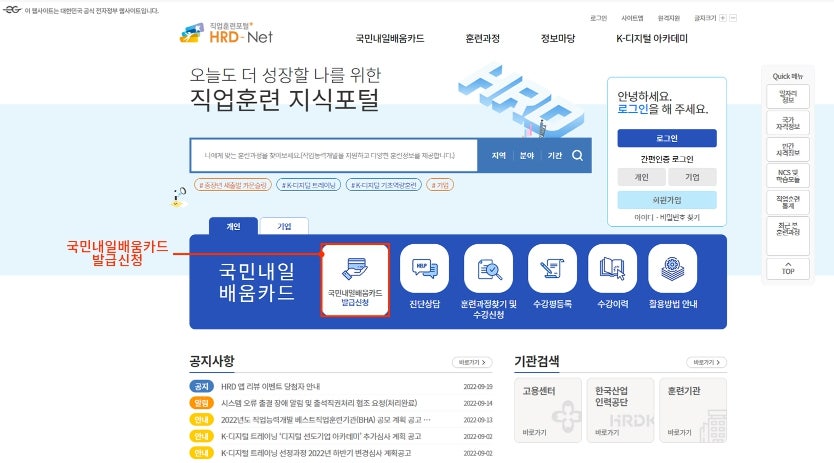Open notice K-디지털 트레이닝 추가심사 계획 공고
Image resolution: width=834 pixels, height=463 pixels.
(x=321, y=436)
